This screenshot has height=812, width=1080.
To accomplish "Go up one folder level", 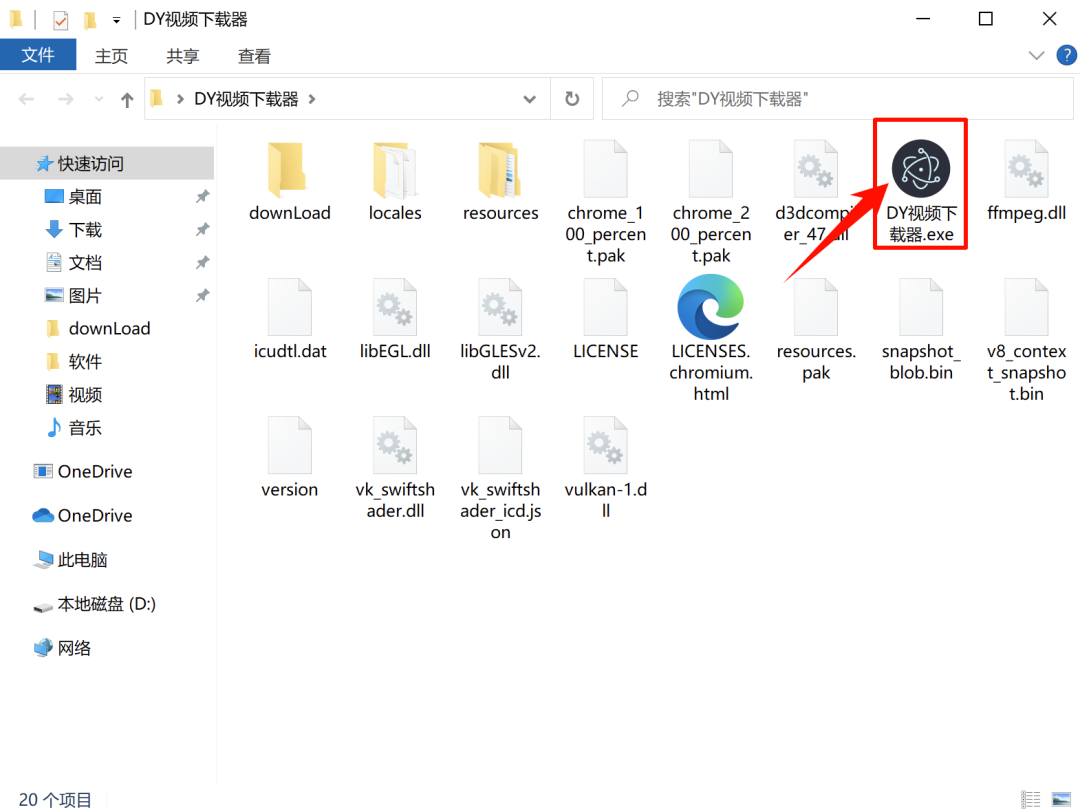I will pos(127,100).
